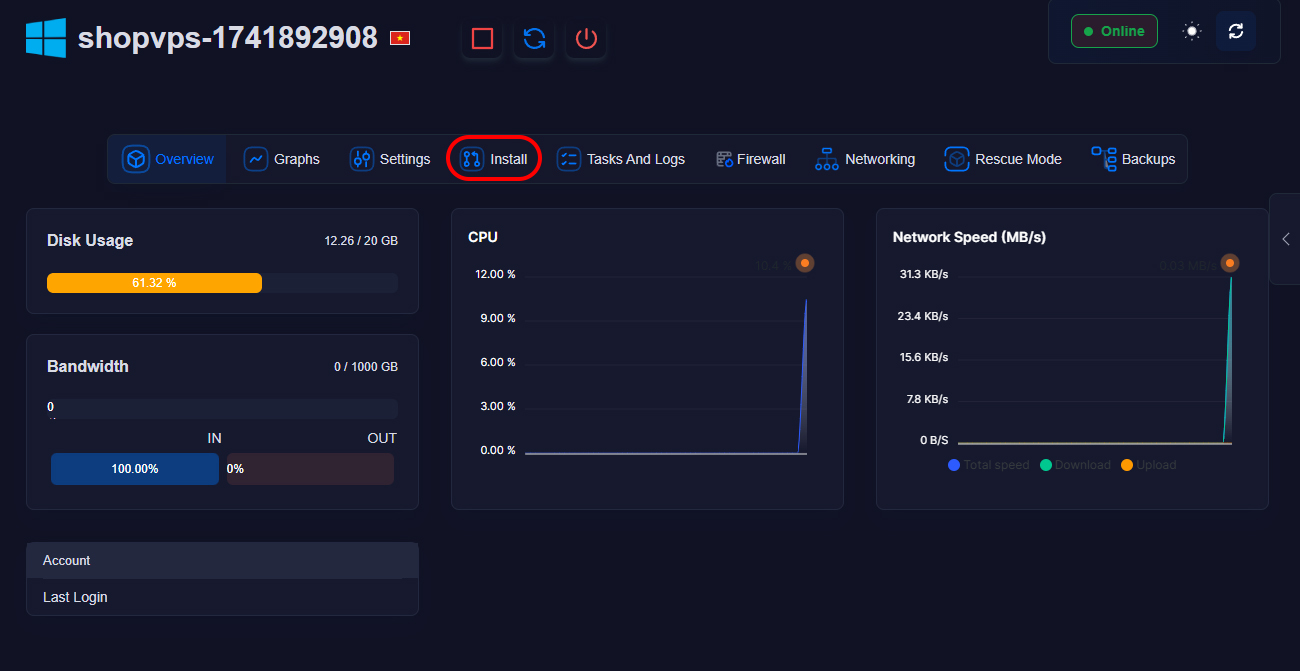
Task: Click the refresh icon beside theme toggle
Action: pyautogui.click(x=1236, y=31)
